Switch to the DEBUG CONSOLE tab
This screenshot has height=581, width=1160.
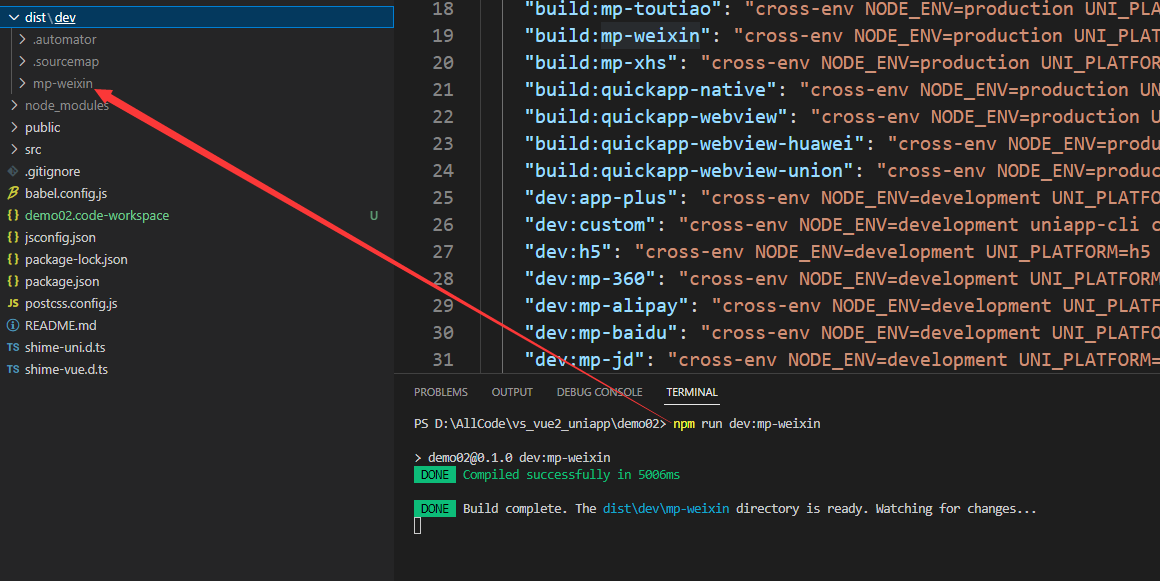[x=599, y=392]
